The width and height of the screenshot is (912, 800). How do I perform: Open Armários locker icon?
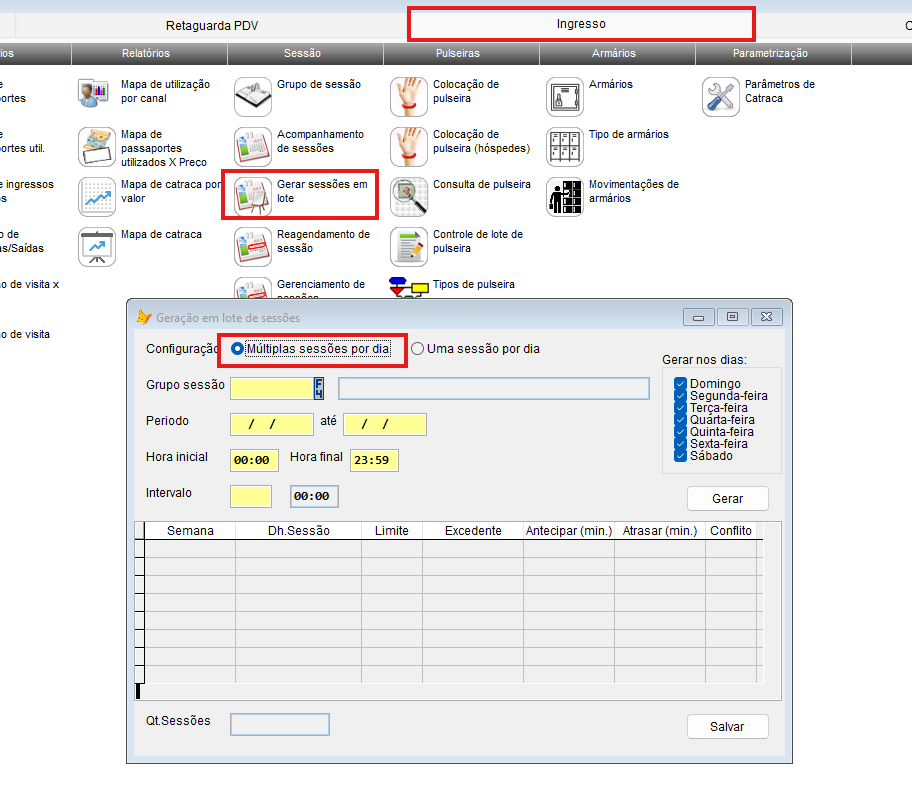[565, 96]
